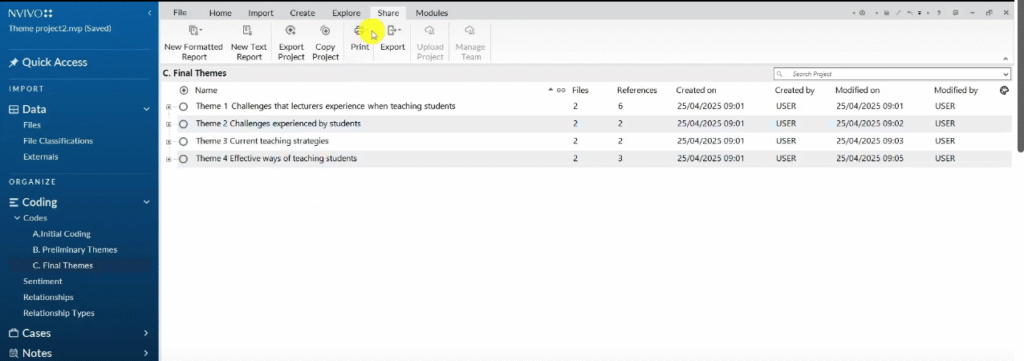Click the add-column plus icon beside Name header
This screenshot has height=361, width=1024.
(x=184, y=91)
